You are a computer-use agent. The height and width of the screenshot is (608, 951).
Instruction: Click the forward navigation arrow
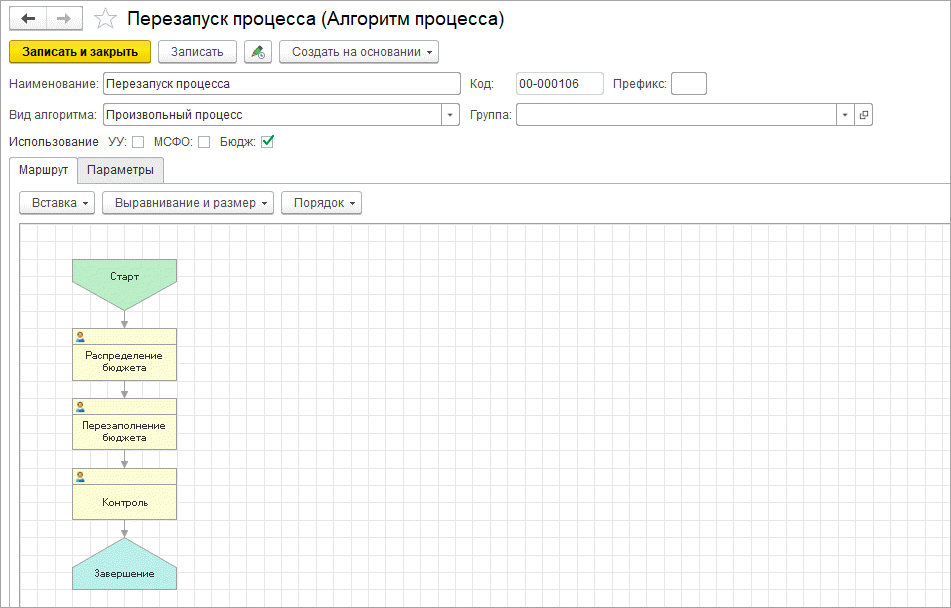[63, 19]
